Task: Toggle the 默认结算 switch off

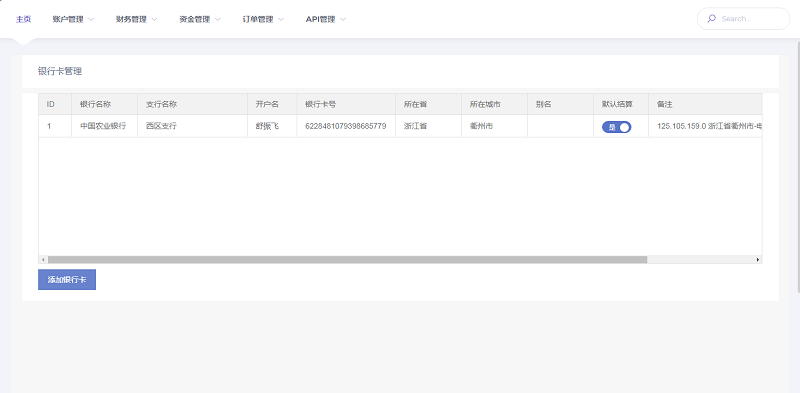Action: pos(616,127)
